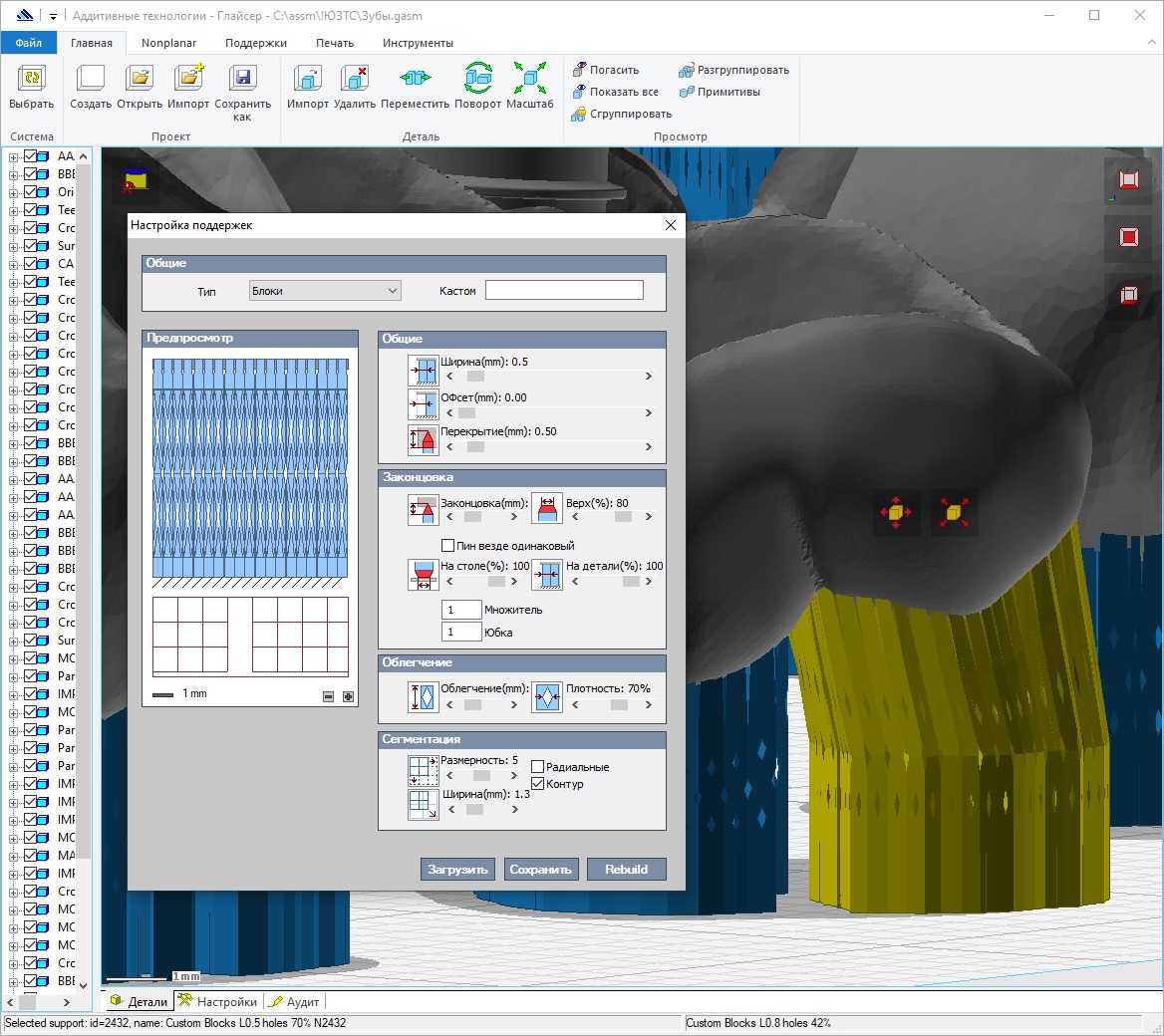Enable the Радиальные checkbox
This screenshot has width=1164, height=1036.
(538, 767)
